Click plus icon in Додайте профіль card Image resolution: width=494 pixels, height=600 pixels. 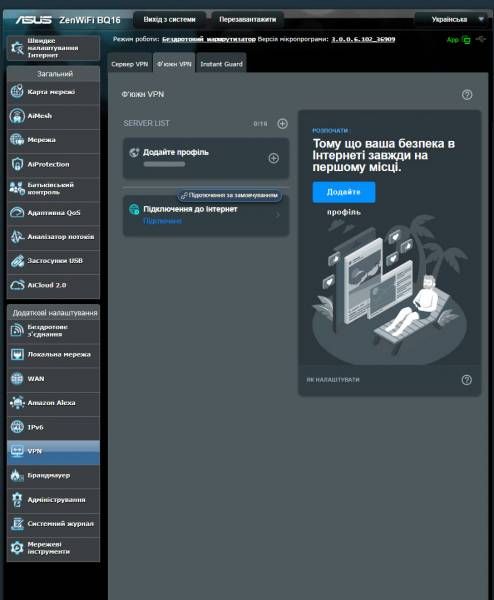pos(273,158)
